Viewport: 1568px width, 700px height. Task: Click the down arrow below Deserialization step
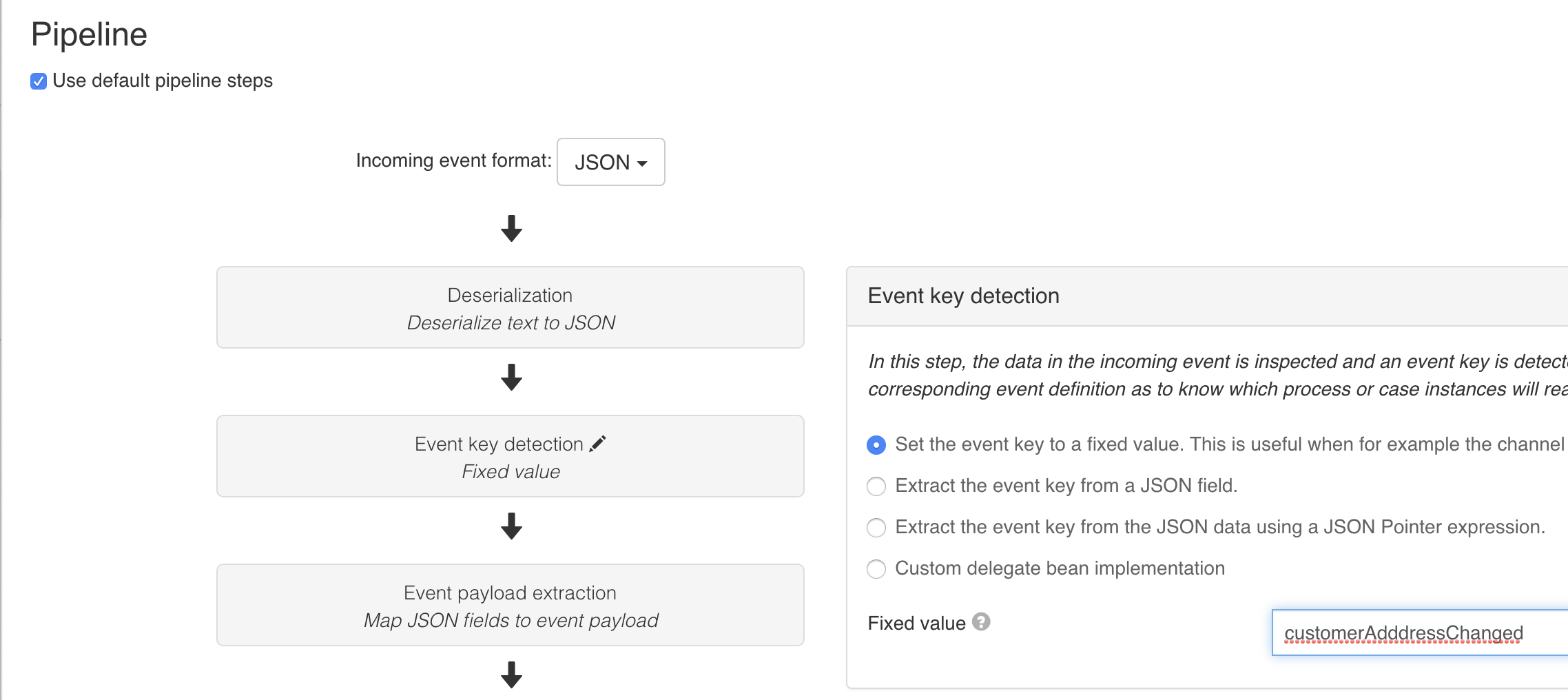[x=510, y=378]
